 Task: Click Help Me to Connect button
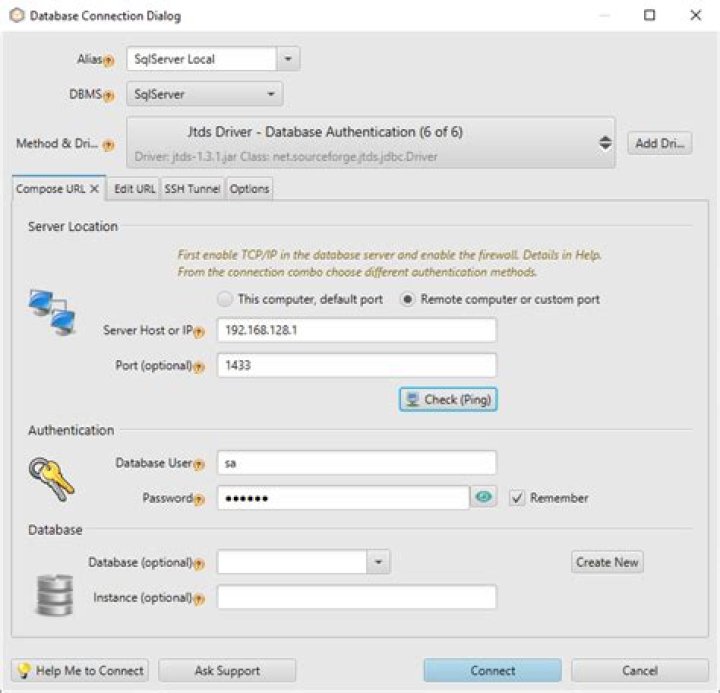pos(80,670)
